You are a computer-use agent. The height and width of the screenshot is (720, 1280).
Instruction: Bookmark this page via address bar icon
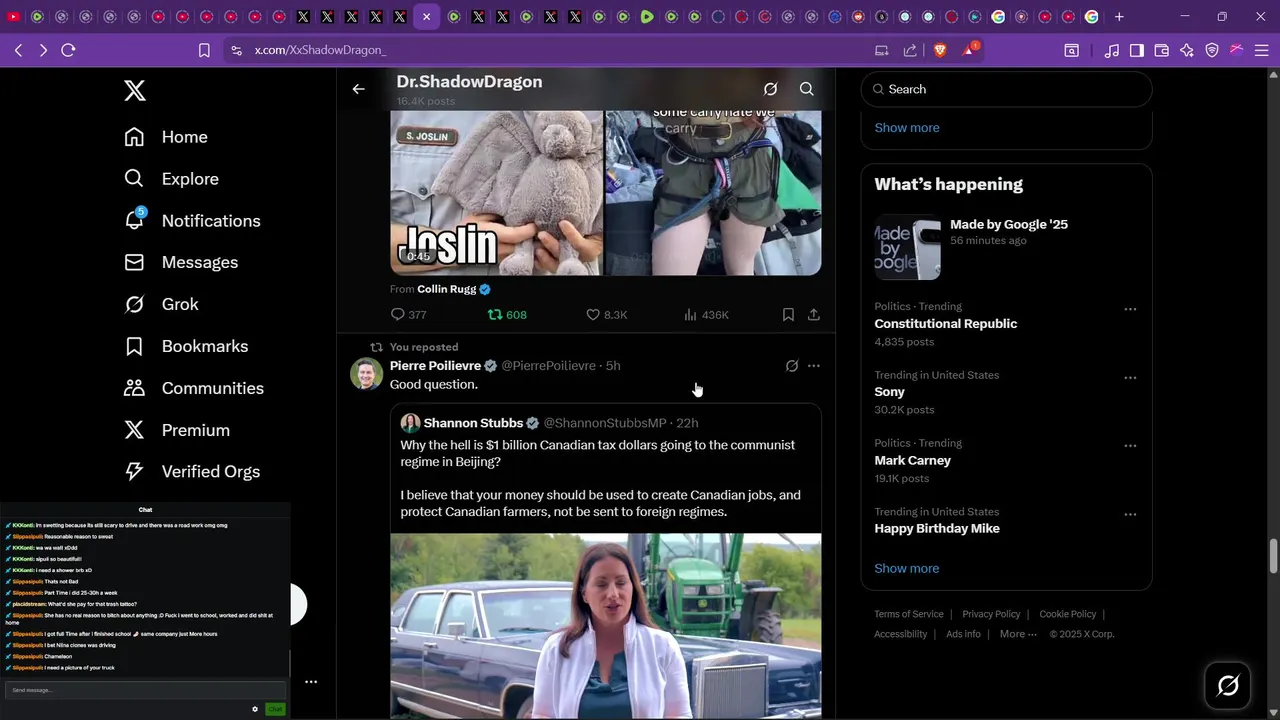[204, 50]
